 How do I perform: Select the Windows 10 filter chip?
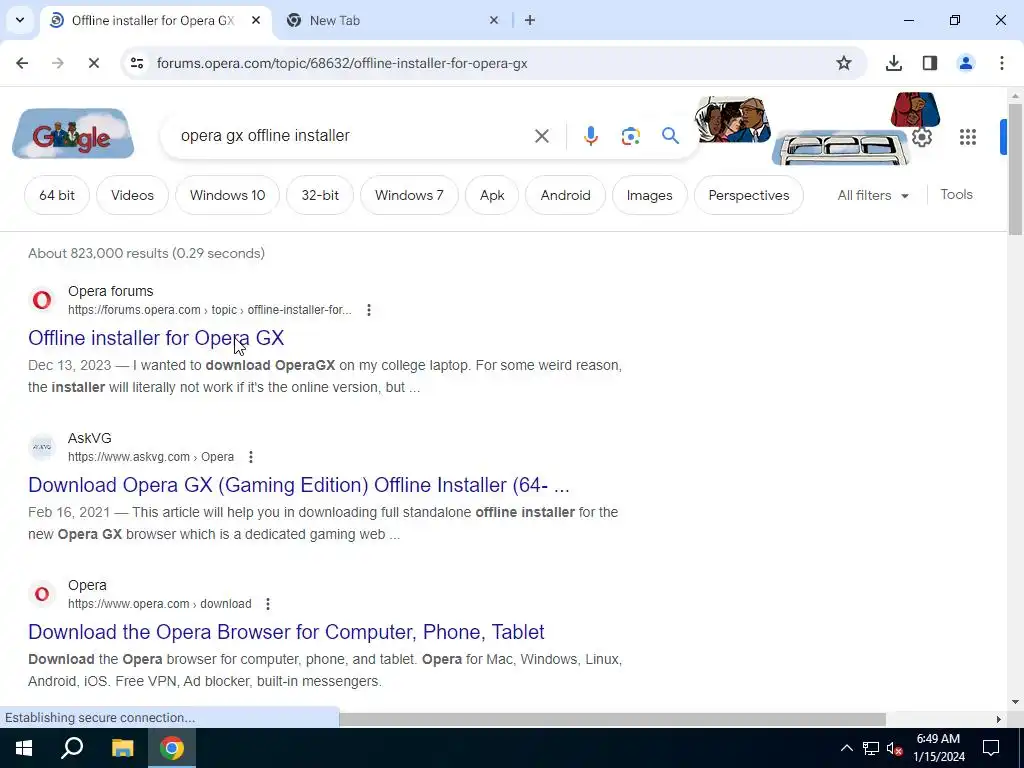pos(227,195)
